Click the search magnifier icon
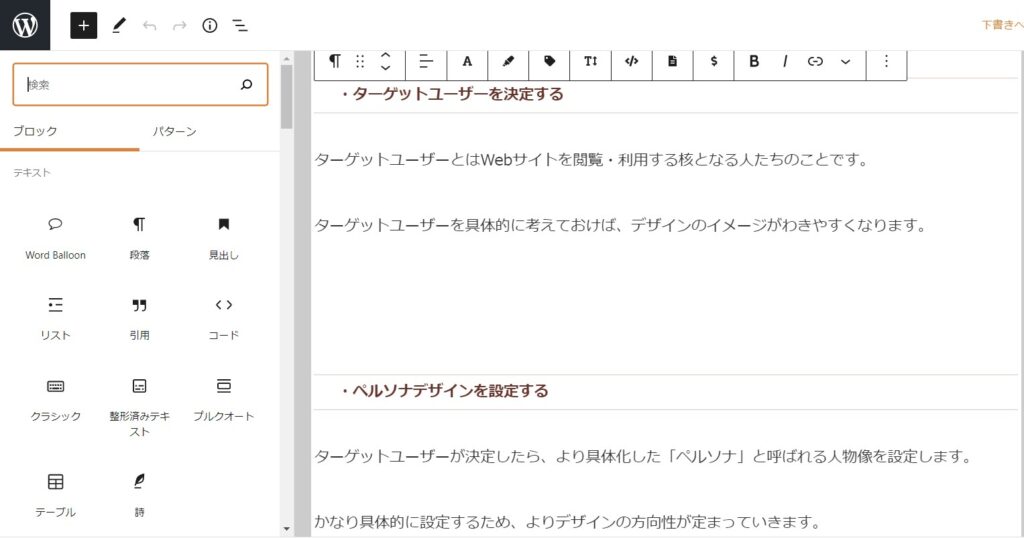The width and height of the screenshot is (1024, 538). 246,84
